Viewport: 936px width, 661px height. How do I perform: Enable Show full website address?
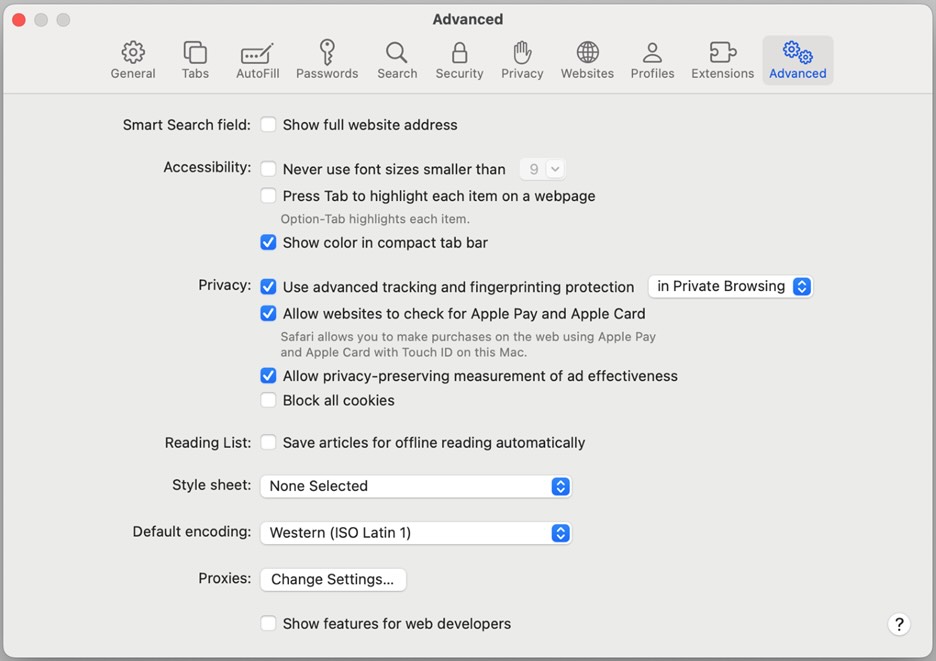[268, 124]
